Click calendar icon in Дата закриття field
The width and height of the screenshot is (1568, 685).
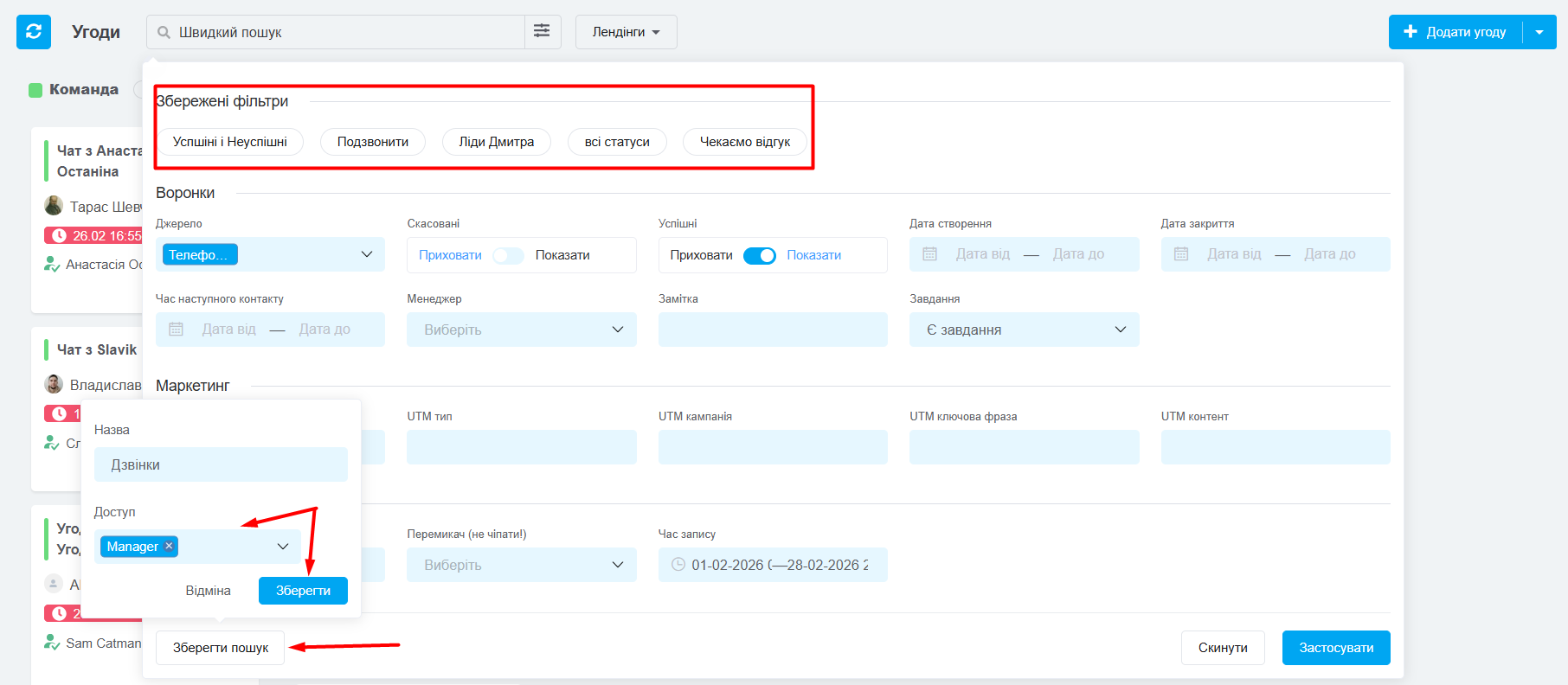[1181, 254]
